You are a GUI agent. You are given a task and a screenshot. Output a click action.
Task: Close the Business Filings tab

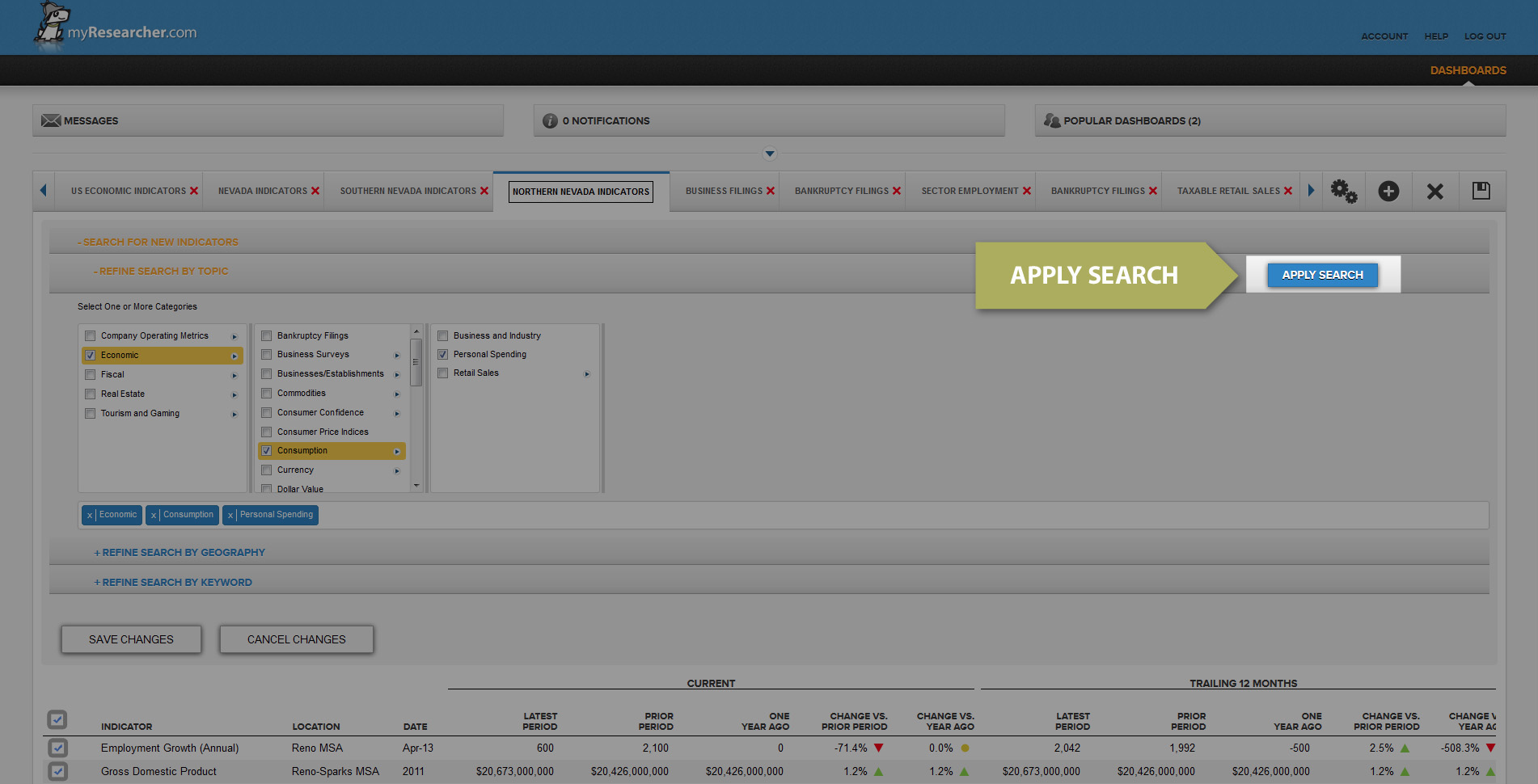coord(771,192)
